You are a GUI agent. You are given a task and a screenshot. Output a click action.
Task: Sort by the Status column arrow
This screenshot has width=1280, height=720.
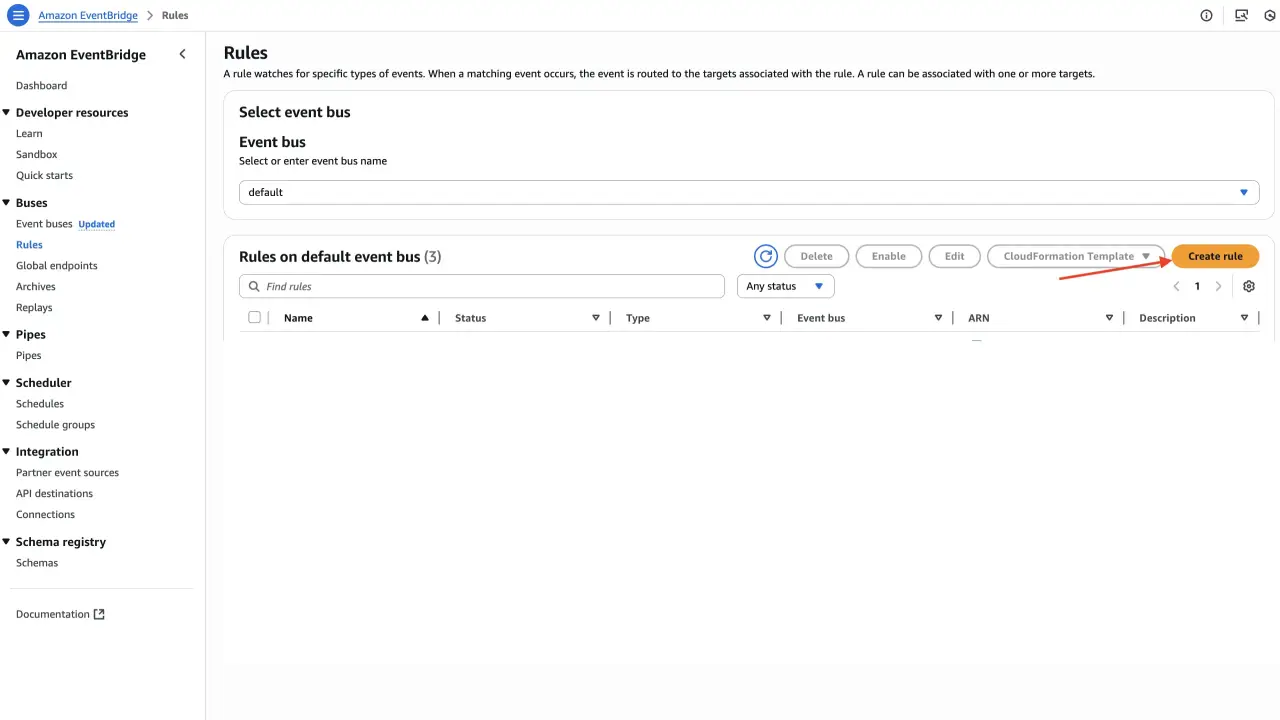[596, 318]
